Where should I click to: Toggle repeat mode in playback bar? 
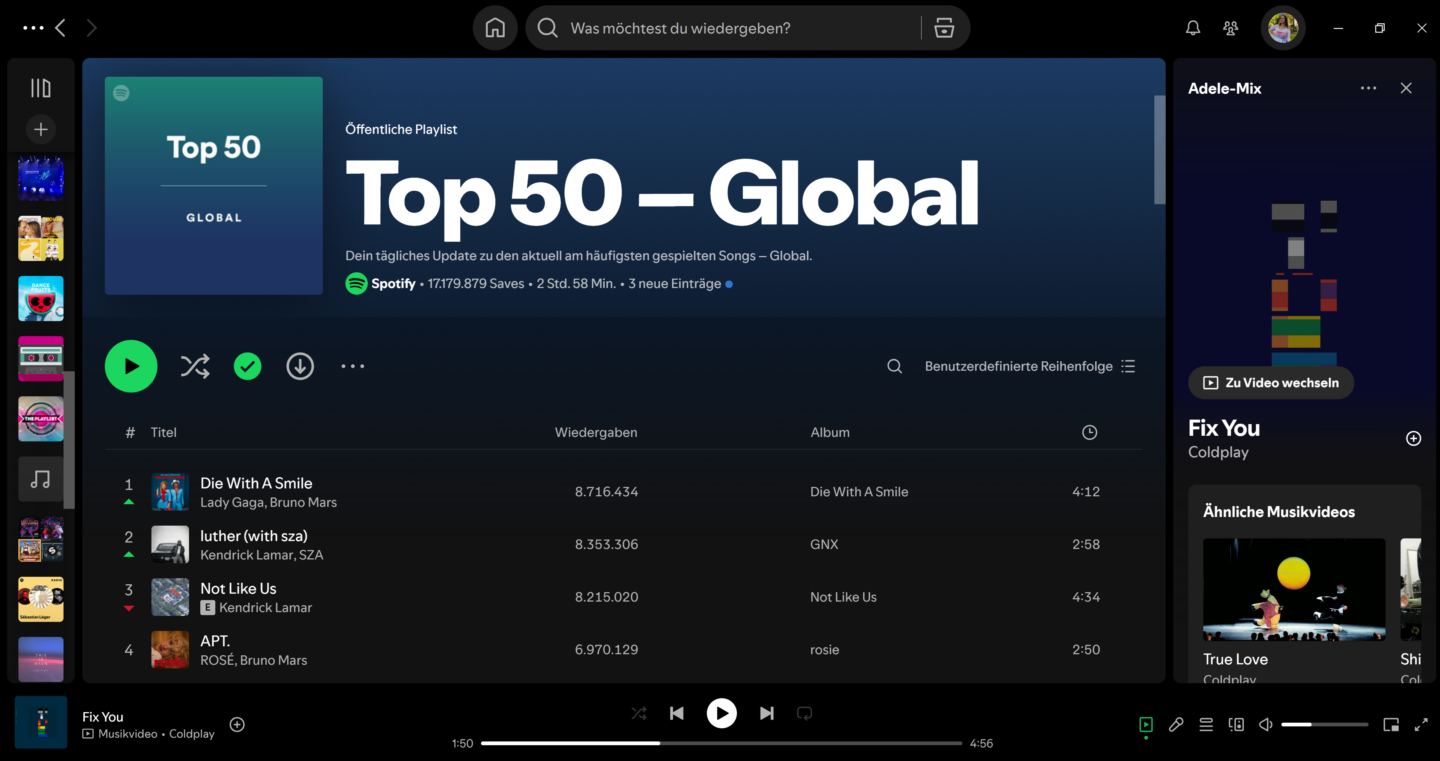click(x=804, y=713)
